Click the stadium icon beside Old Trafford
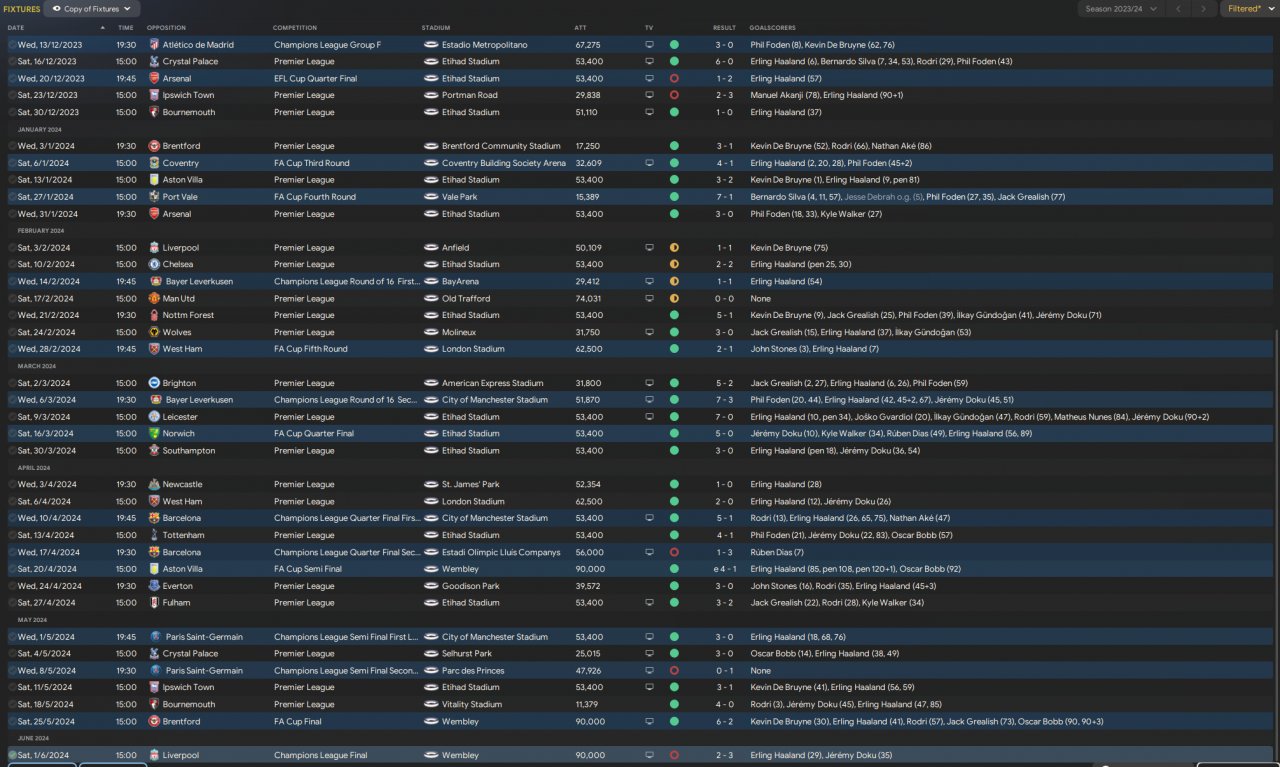This screenshot has width=1280, height=767. point(430,299)
